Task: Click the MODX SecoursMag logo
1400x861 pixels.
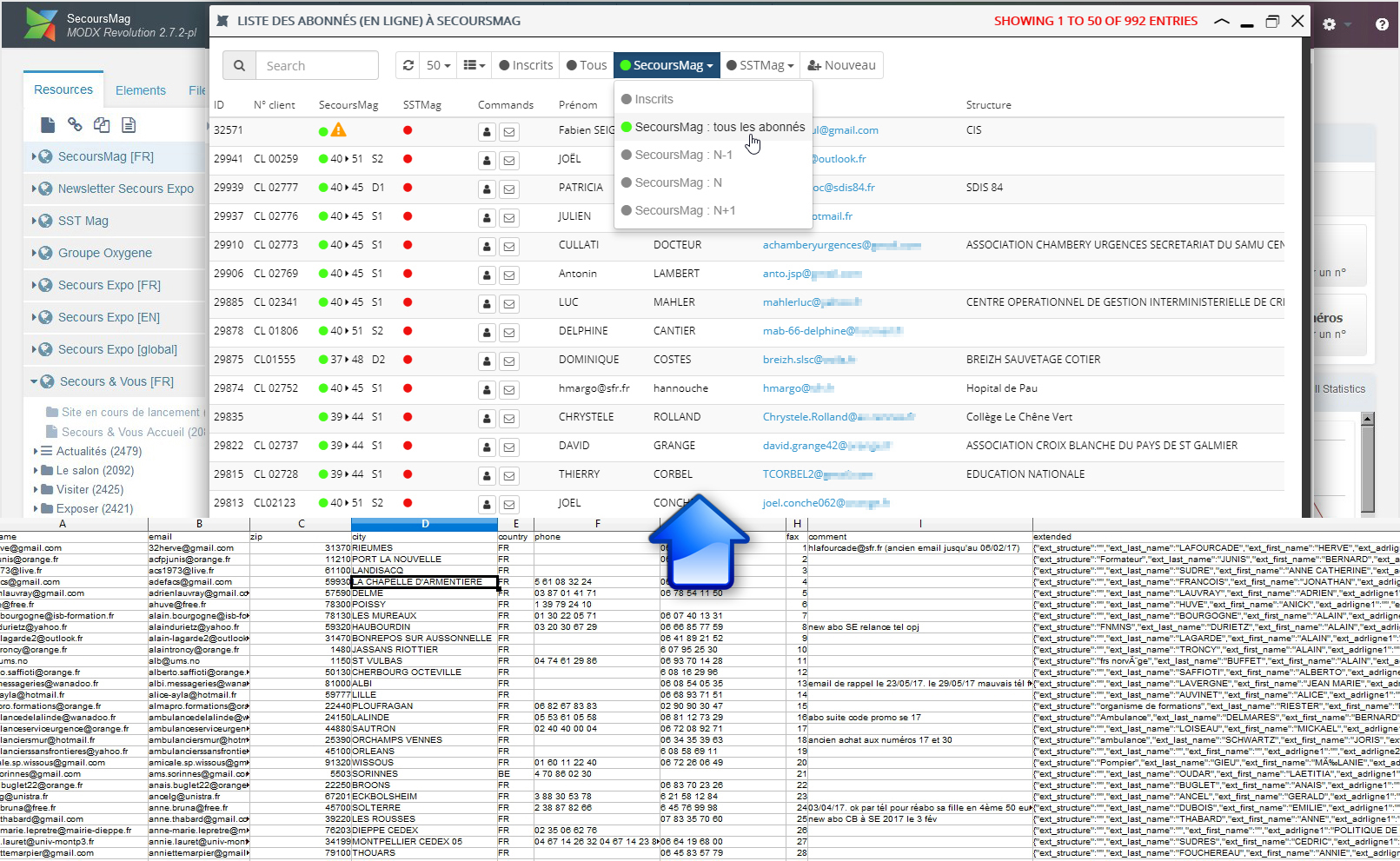Action: pos(40,24)
